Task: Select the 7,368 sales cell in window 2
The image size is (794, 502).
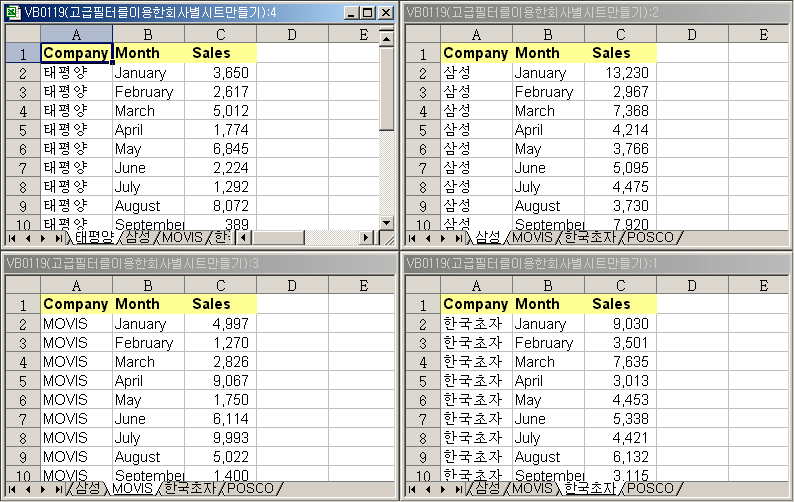Action: point(620,110)
